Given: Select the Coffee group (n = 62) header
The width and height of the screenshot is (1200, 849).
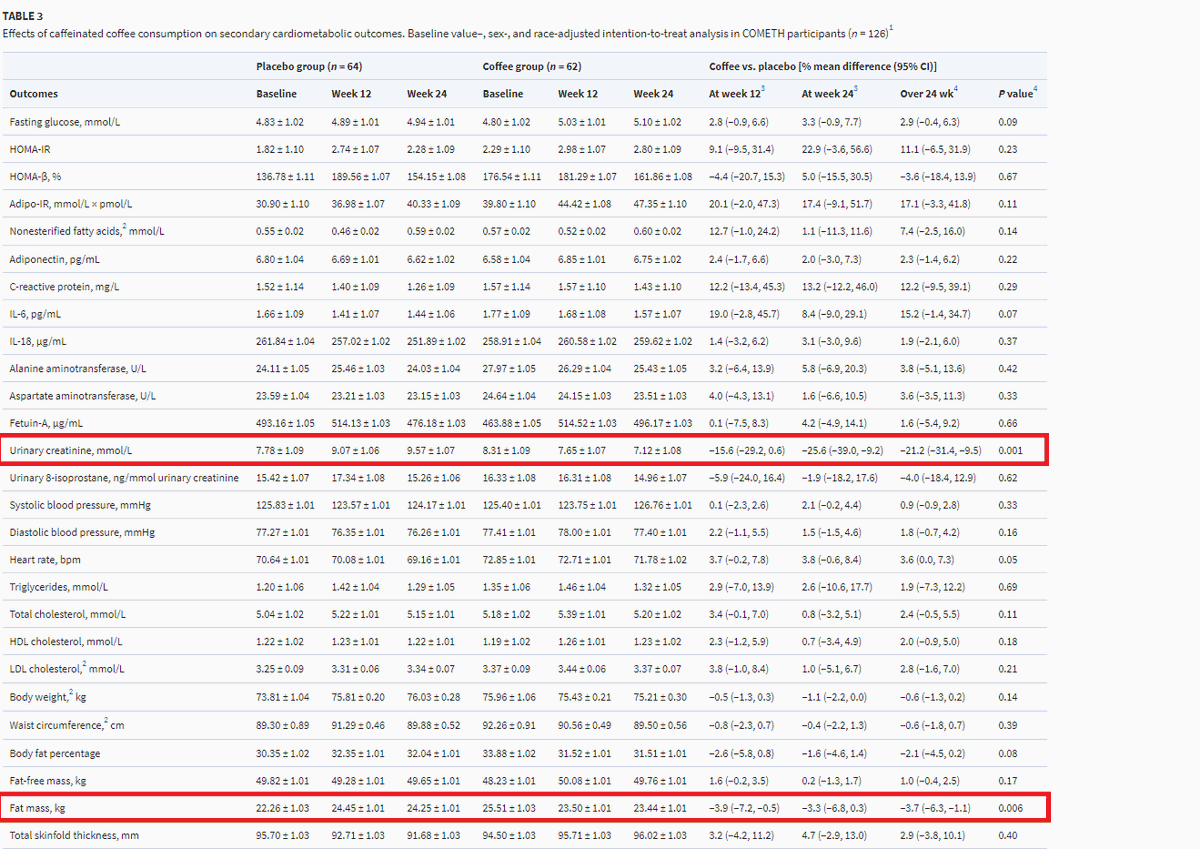Looking at the screenshot, I should coord(532,66).
